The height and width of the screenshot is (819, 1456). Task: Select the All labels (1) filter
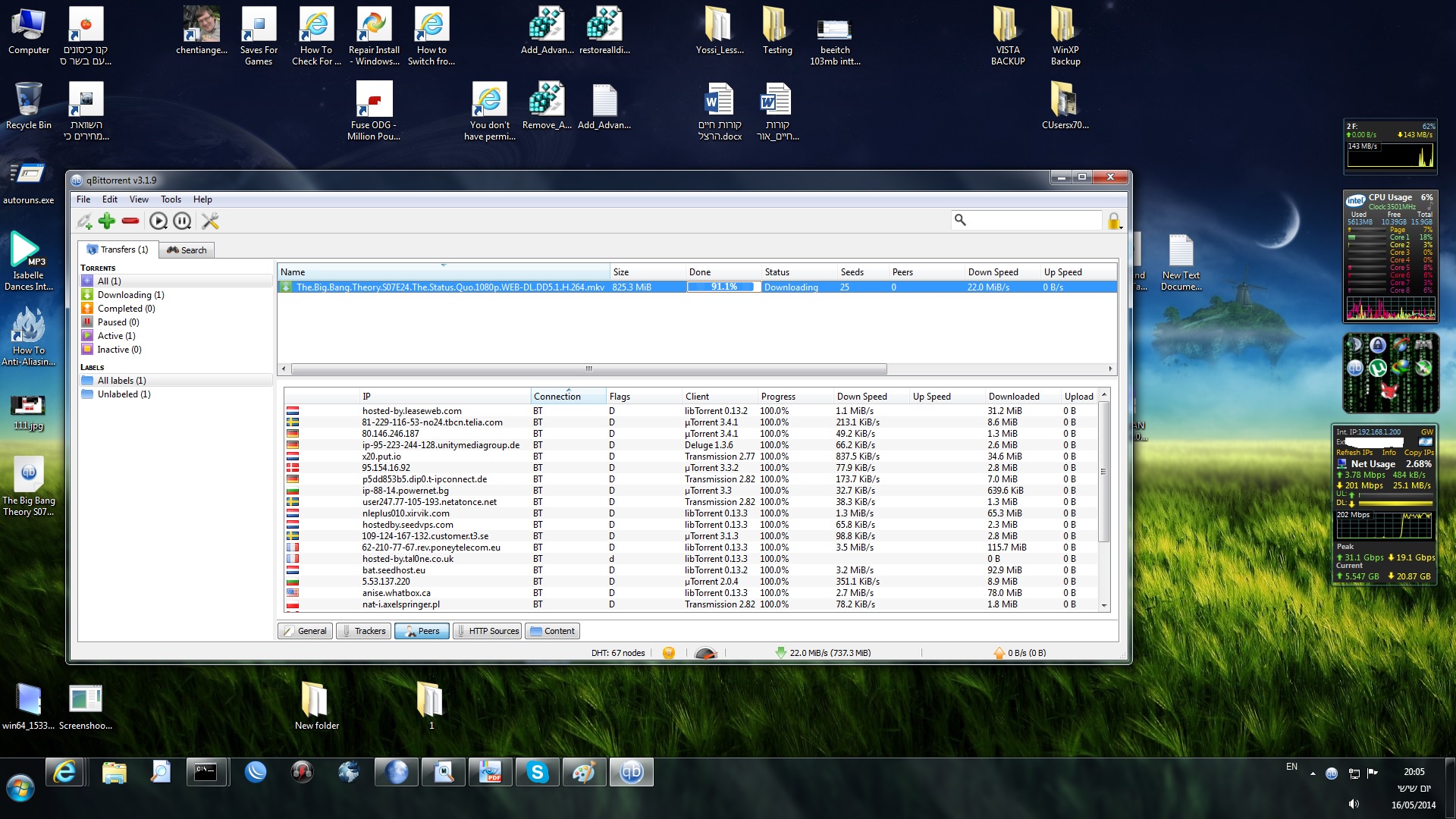click(176, 381)
